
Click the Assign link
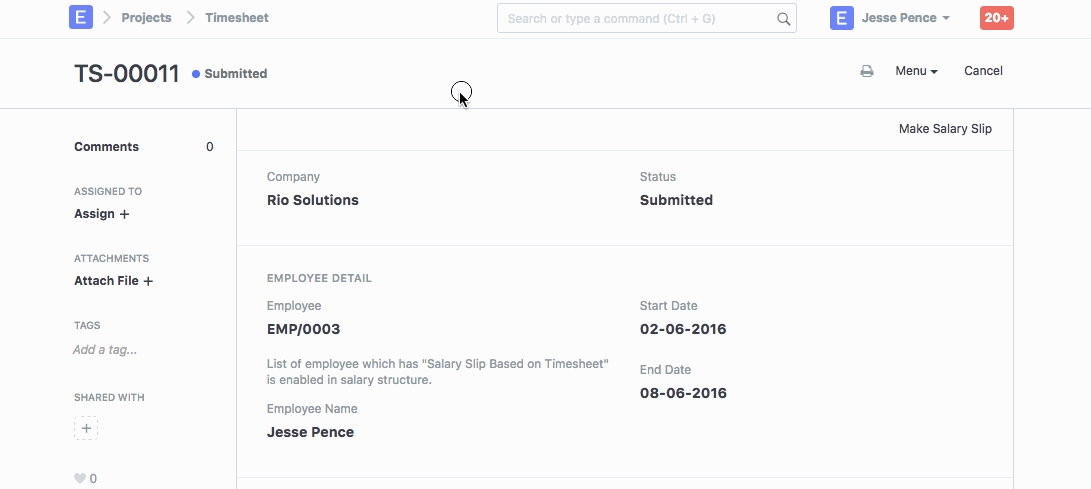[x=94, y=214]
